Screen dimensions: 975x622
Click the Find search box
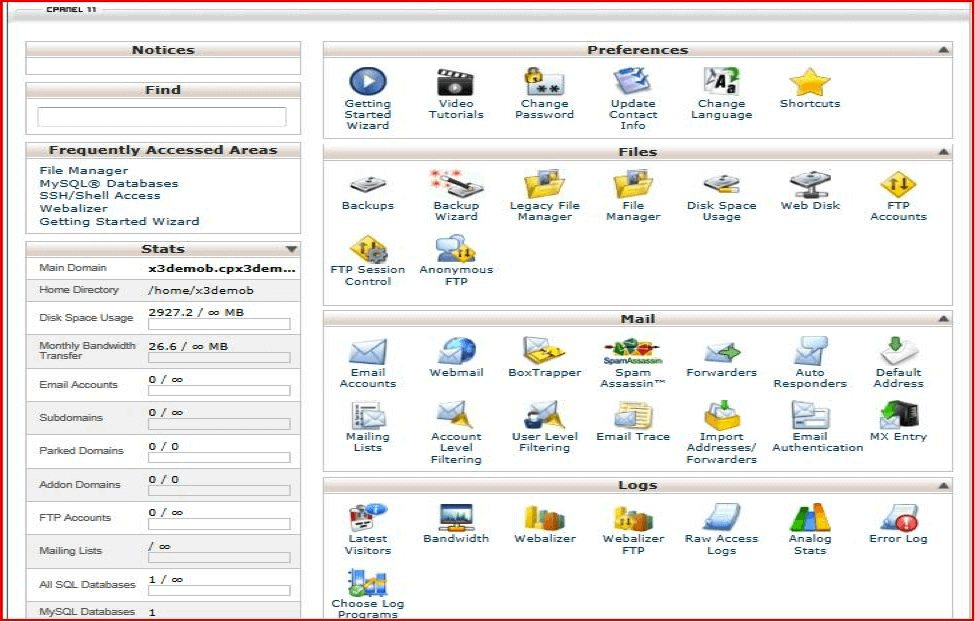coord(162,117)
